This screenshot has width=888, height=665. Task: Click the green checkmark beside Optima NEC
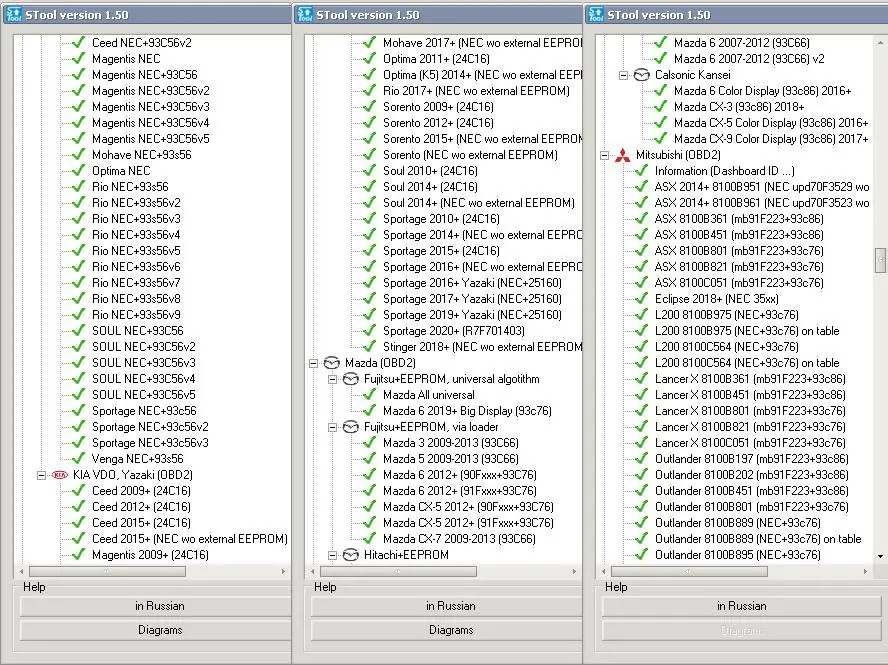pyautogui.click(x=79, y=170)
